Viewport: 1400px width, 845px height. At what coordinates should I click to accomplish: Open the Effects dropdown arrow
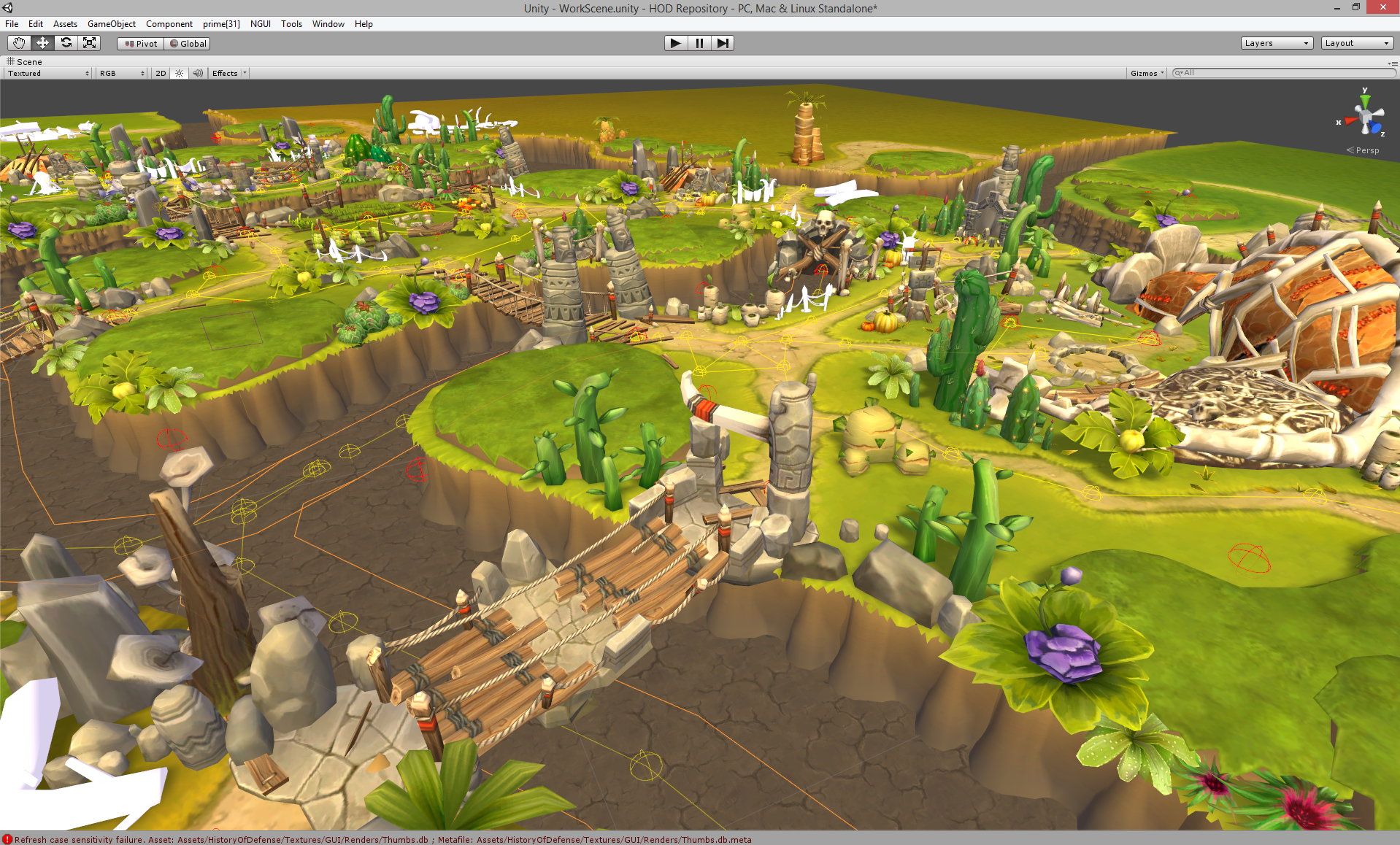click(245, 73)
